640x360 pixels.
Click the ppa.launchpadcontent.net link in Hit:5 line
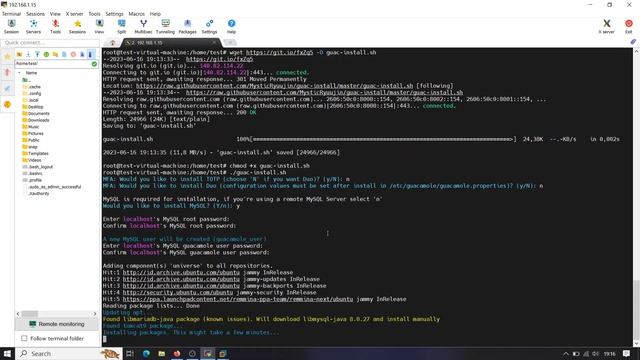pos(238,299)
